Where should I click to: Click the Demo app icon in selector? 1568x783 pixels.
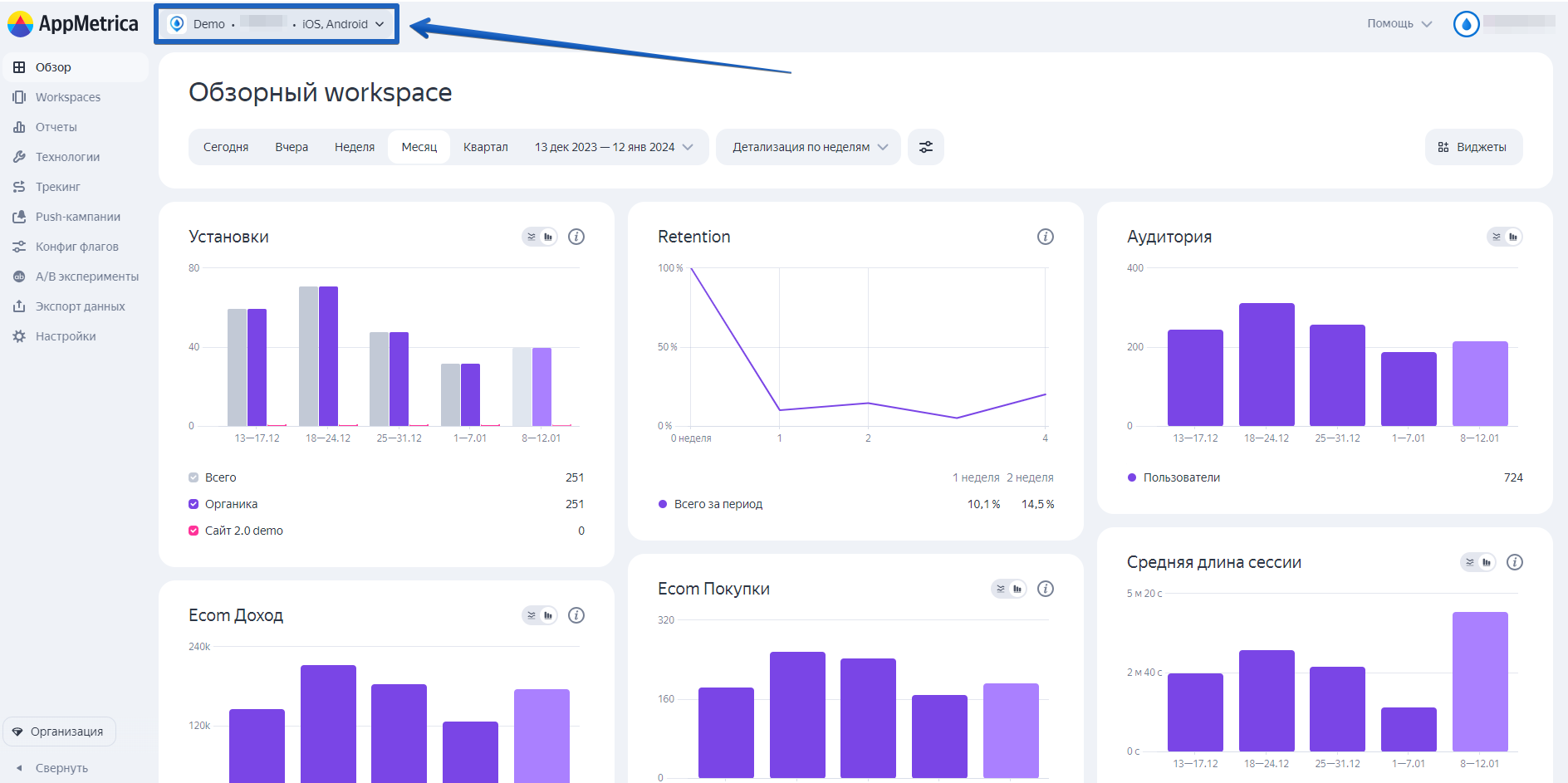tap(177, 24)
